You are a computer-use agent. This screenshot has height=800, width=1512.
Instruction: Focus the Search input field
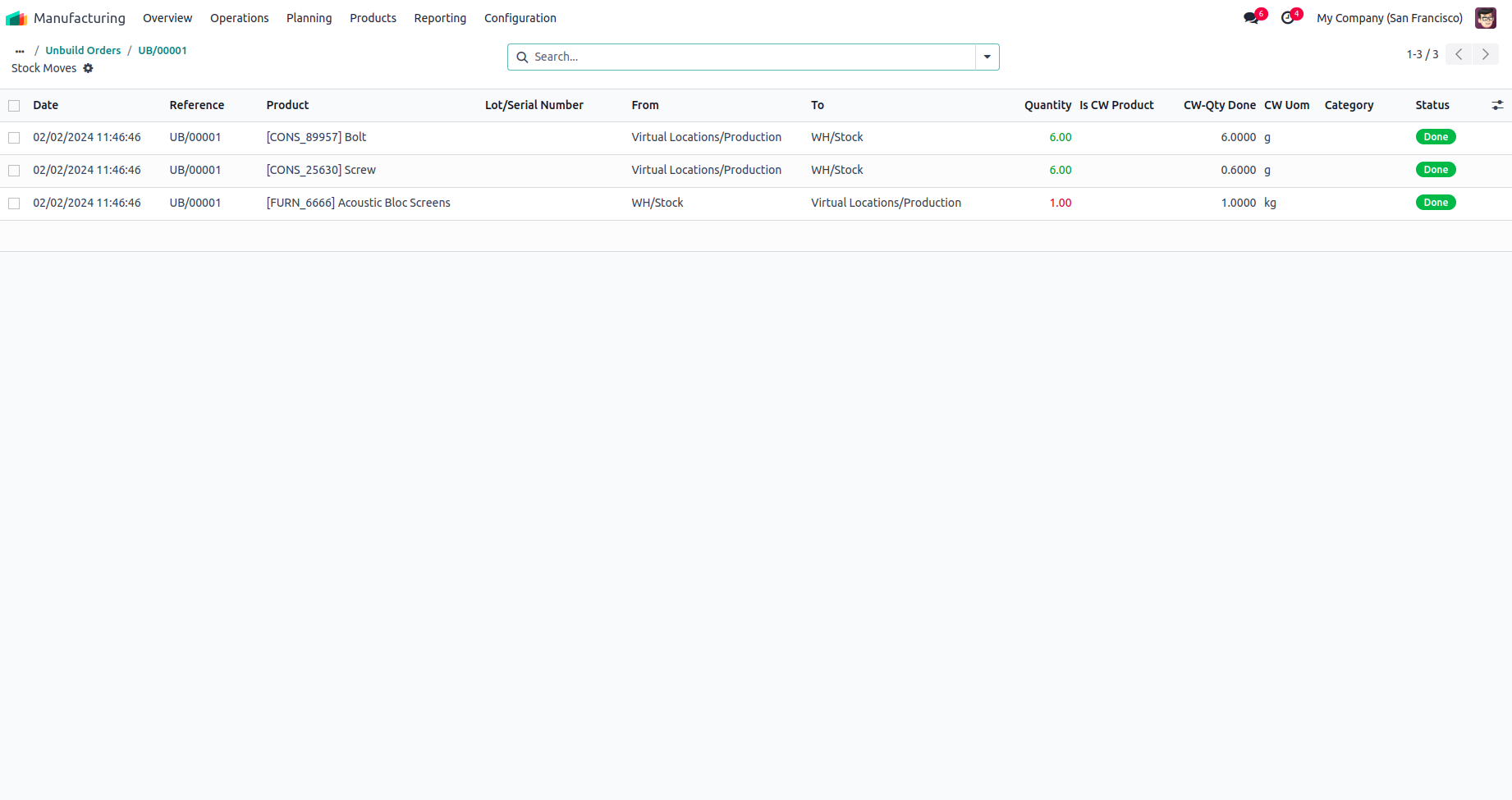[x=751, y=57]
